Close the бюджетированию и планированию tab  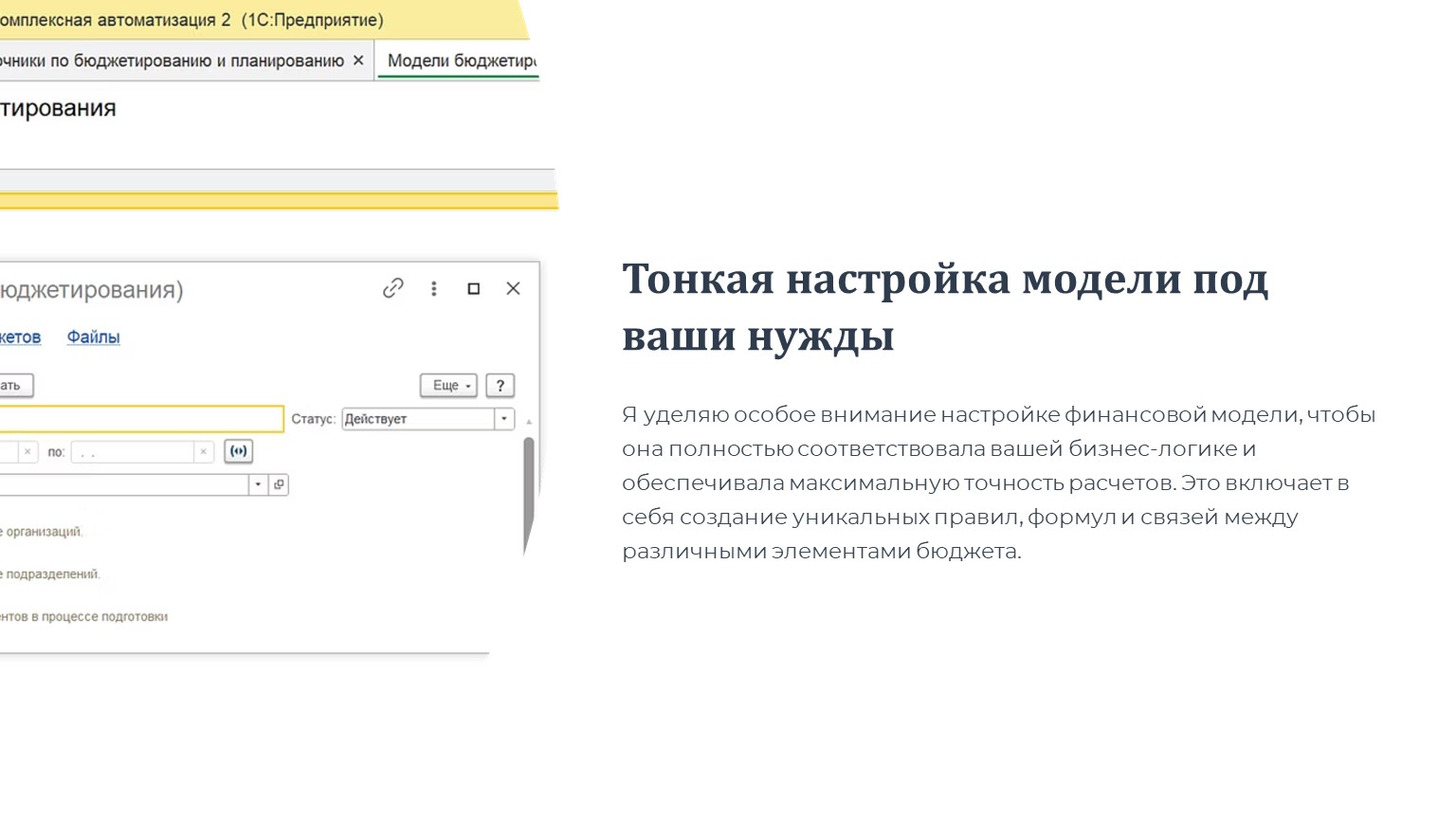click(357, 60)
